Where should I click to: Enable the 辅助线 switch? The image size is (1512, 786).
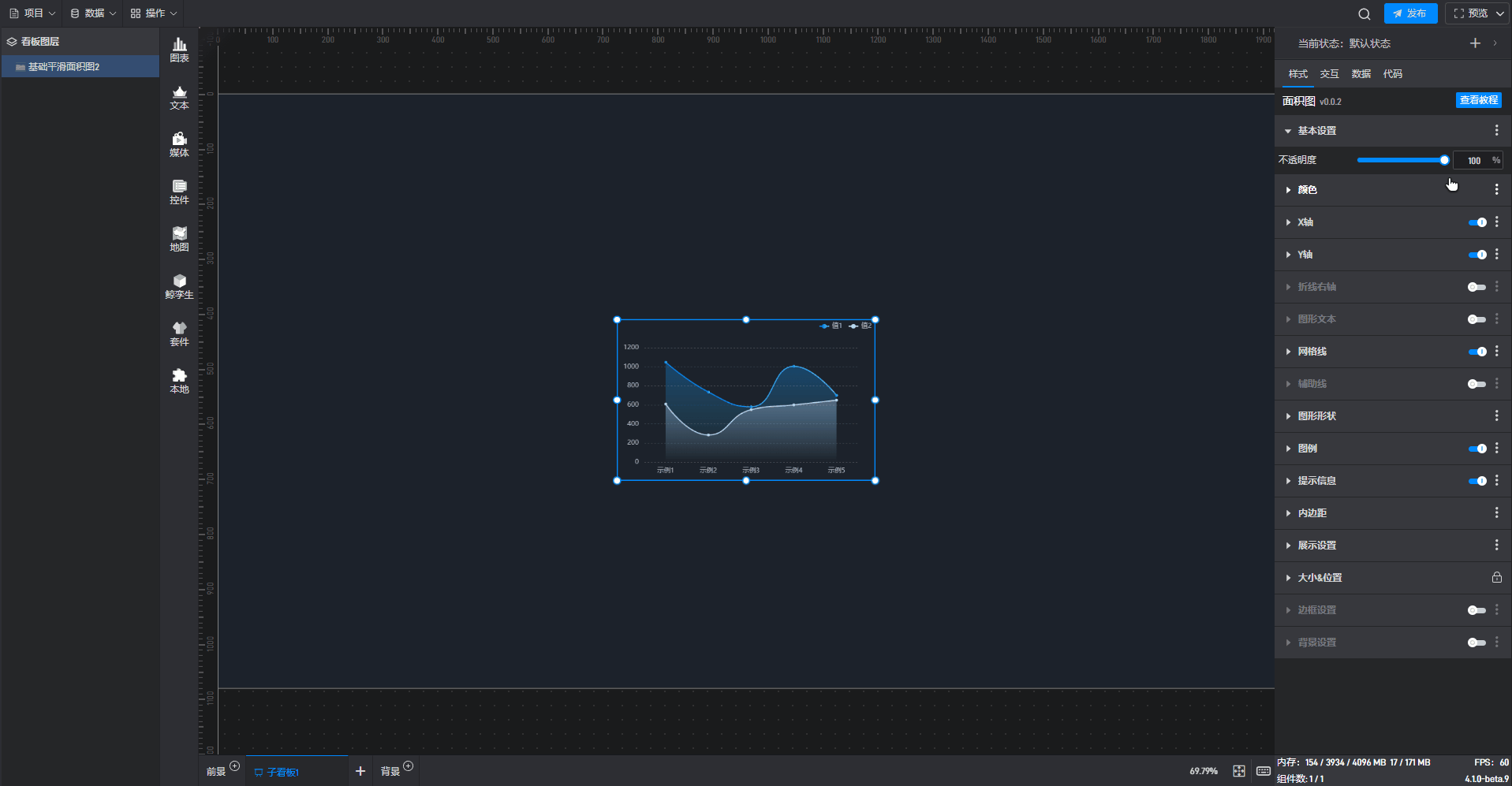click(x=1477, y=384)
